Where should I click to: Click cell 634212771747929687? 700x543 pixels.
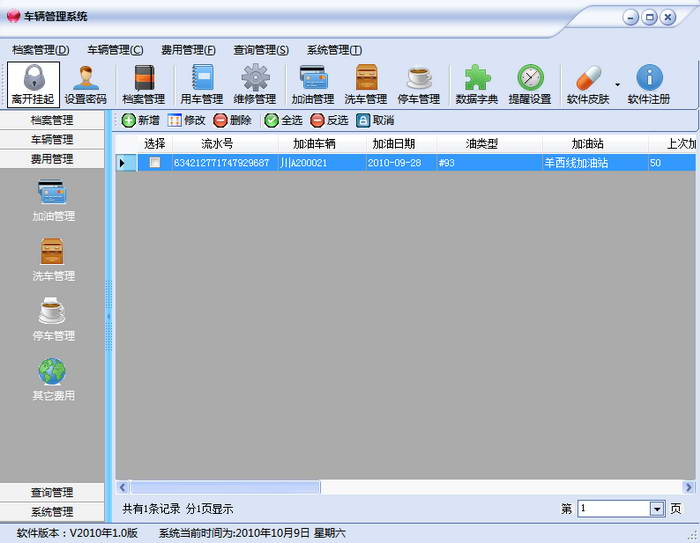click(x=225, y=163)
